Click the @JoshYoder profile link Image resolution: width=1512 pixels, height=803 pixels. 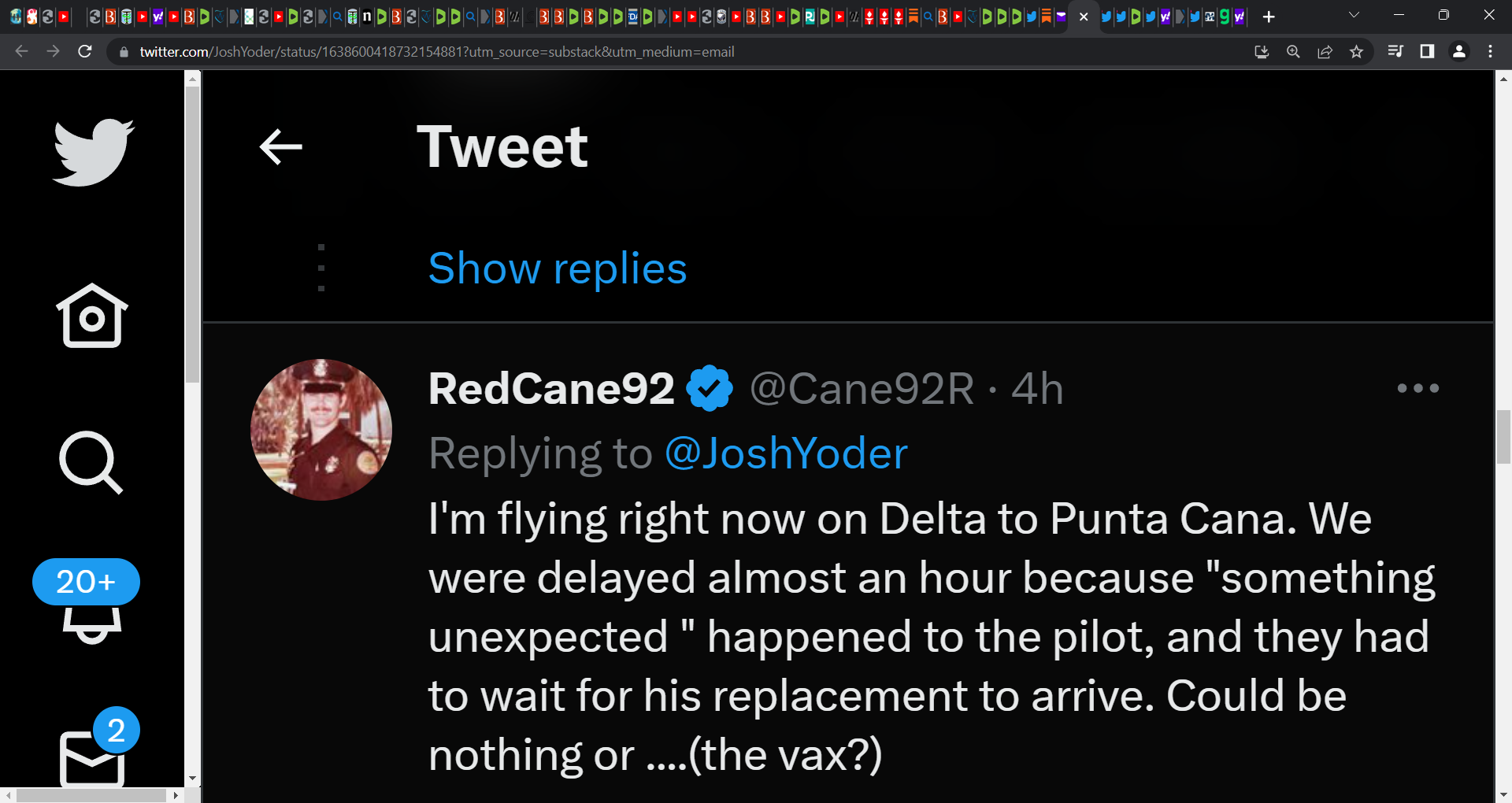click(787, 453)
